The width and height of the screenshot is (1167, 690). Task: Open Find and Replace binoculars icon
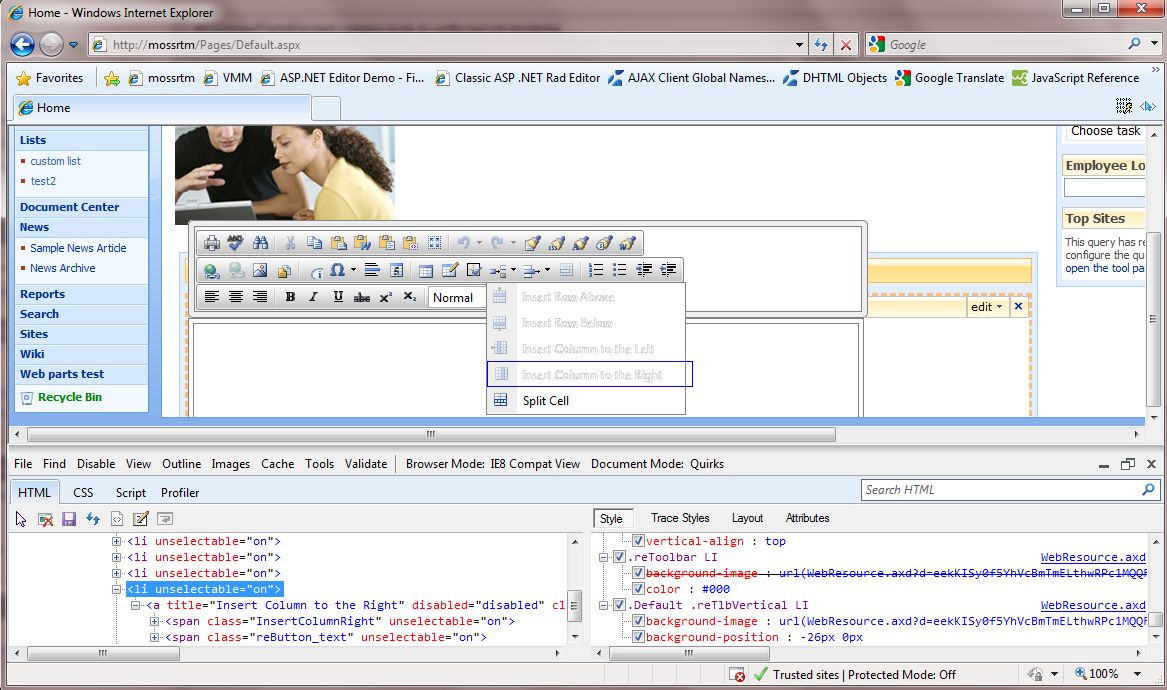pyautogui.click(x=260, y=243)
